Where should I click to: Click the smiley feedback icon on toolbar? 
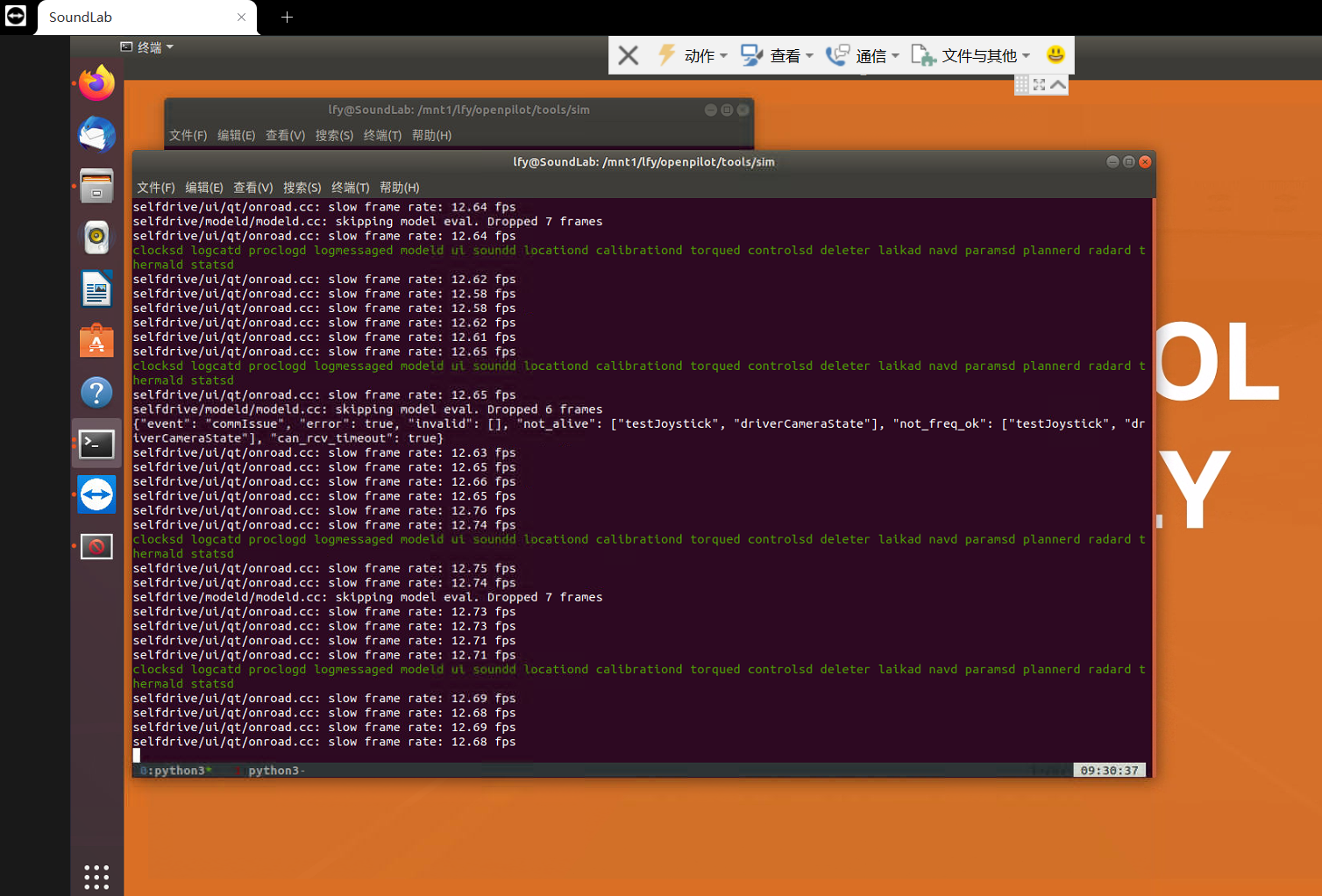click(1055, 54)
